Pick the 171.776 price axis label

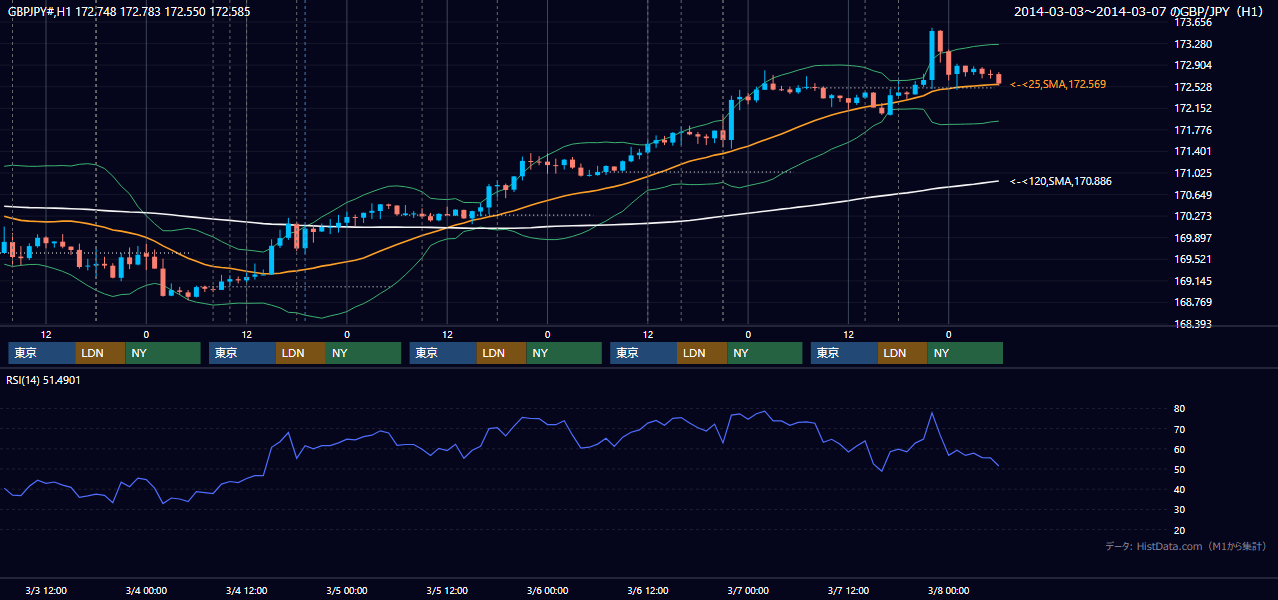click(1192, 130)
